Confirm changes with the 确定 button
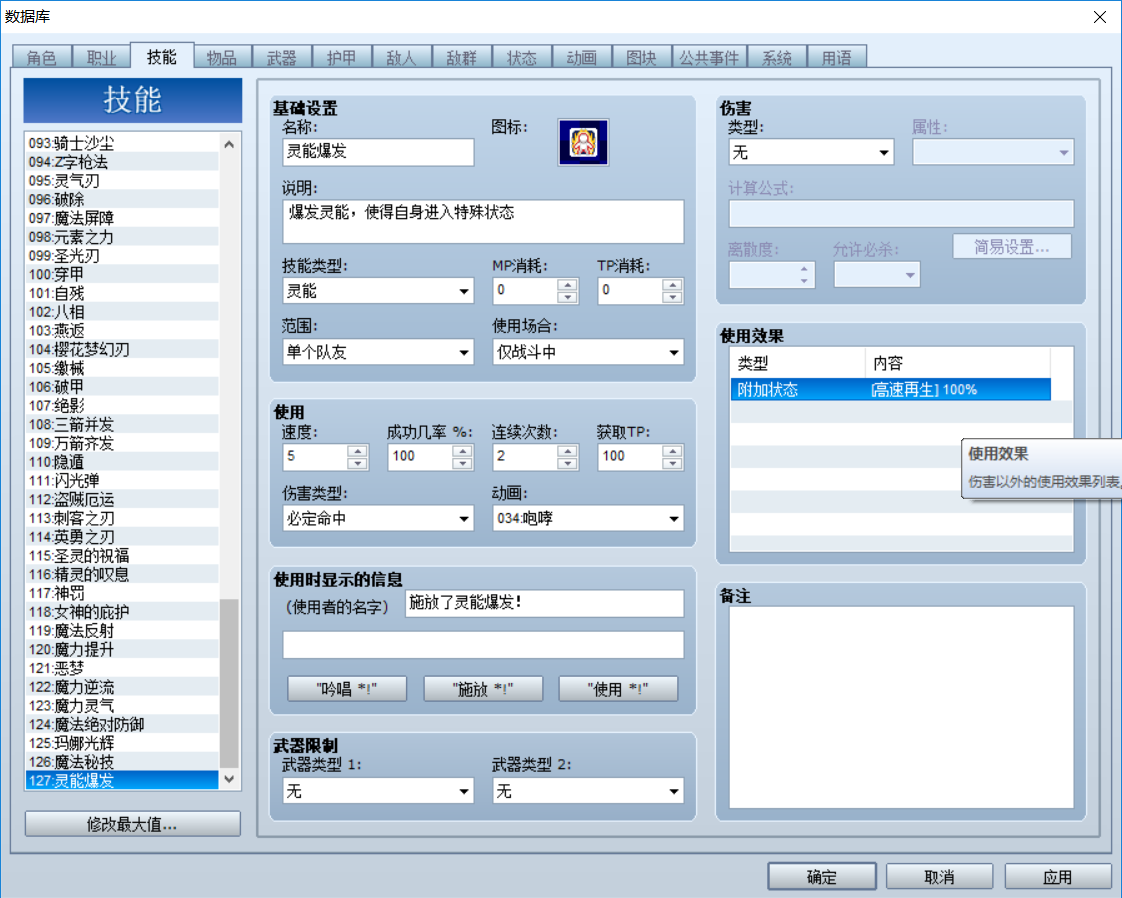 click(x=821, y=877)
